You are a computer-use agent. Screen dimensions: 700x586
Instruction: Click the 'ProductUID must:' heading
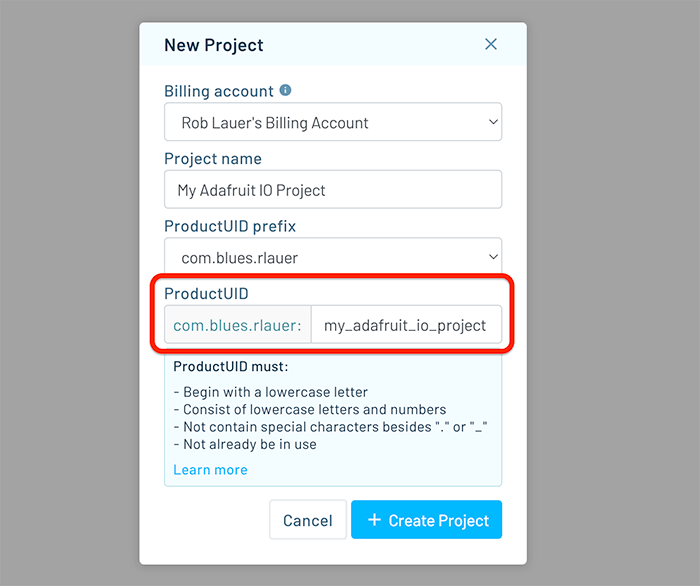(x=230, y=366)
